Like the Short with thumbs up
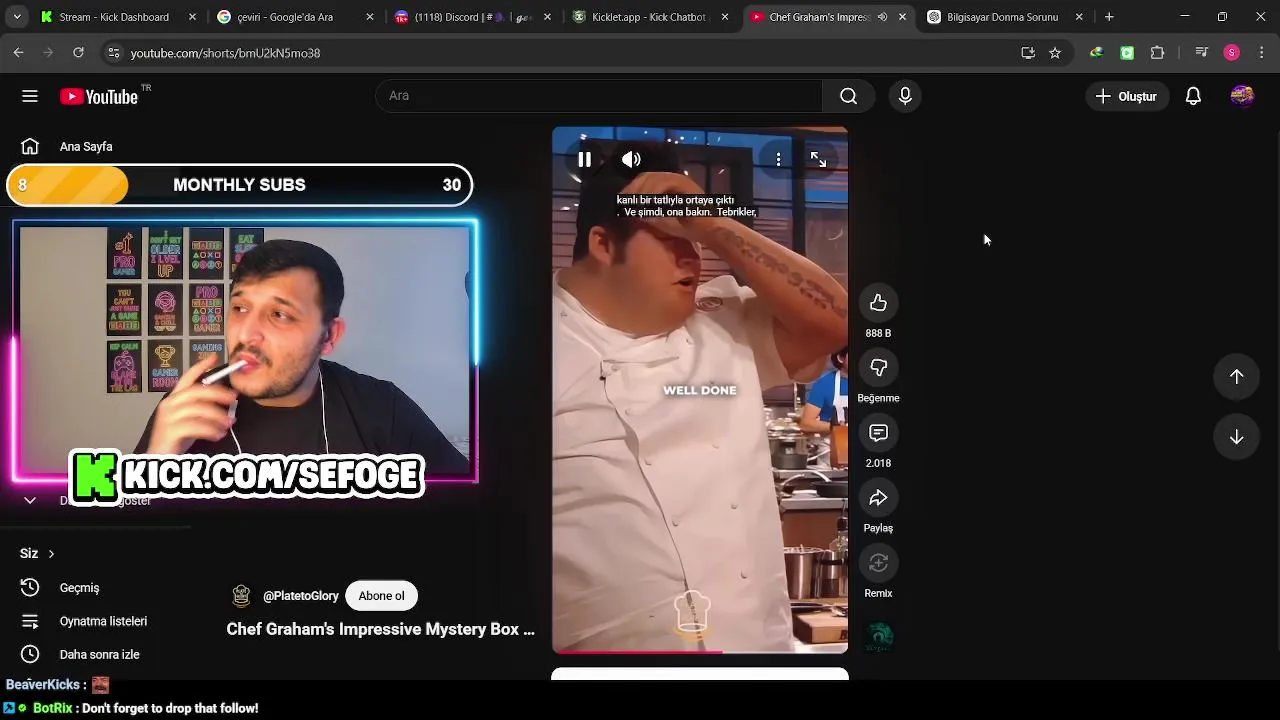Image resolution: width=1280 pixels, height=720 pixels. click(x=878, y=303)
